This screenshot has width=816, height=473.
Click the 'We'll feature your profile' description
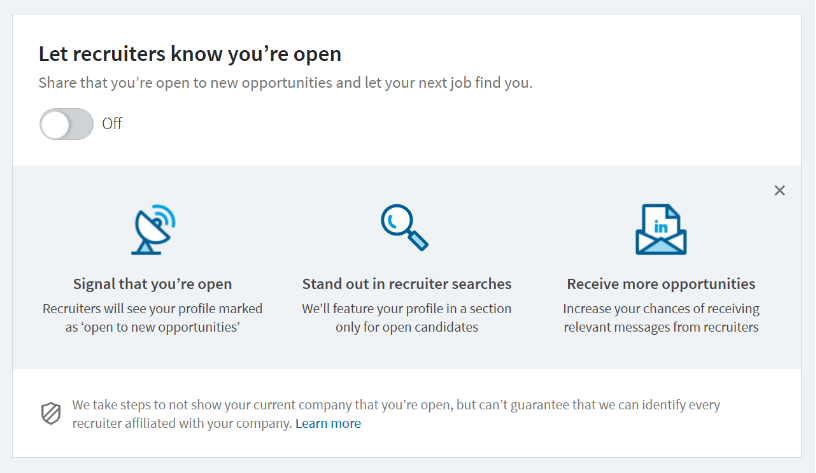click(x=407, y=309)
